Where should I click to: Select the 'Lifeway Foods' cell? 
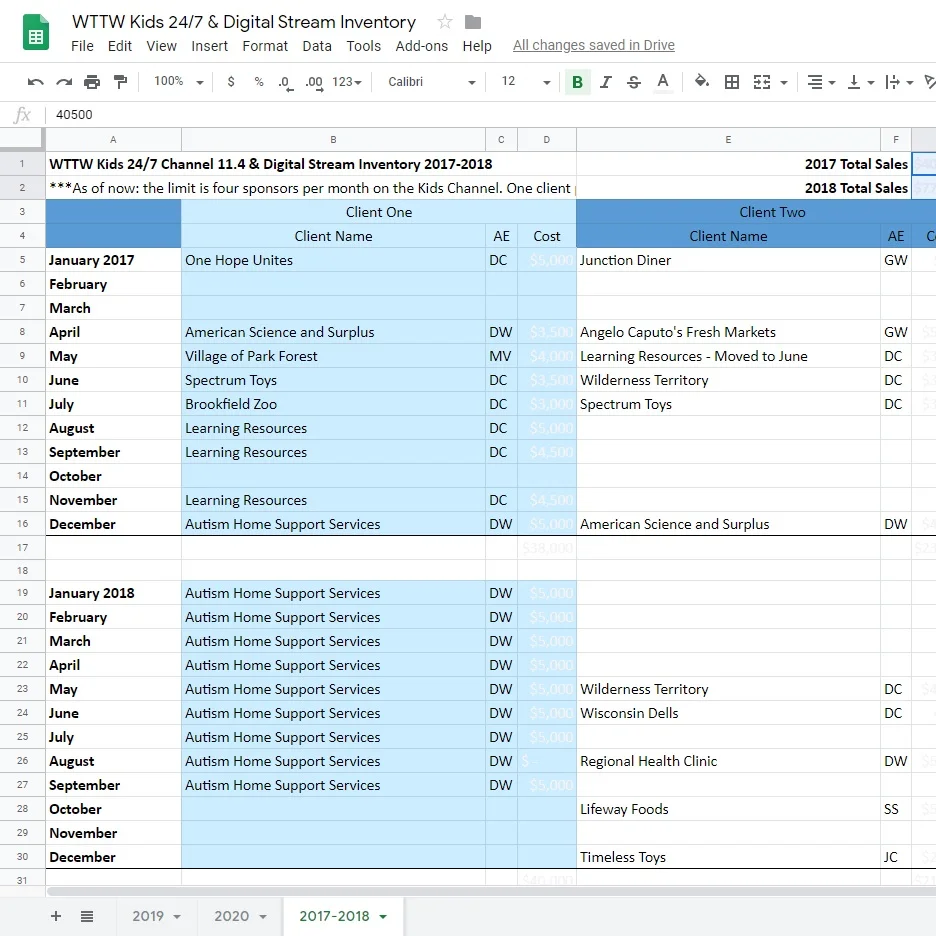point(728,809)
